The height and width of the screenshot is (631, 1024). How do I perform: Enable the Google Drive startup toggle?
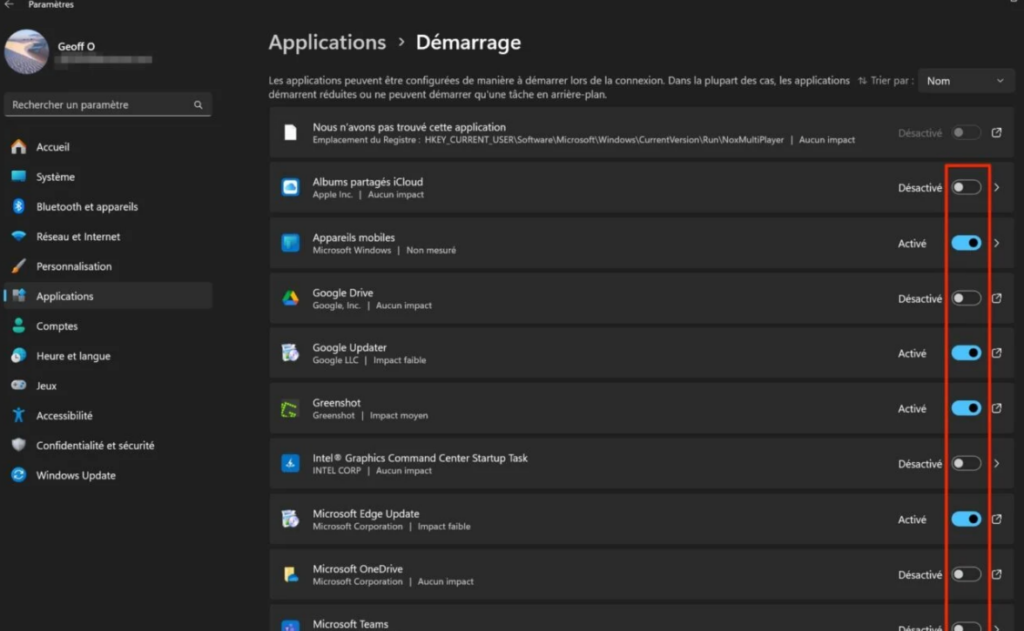tap(966, 298)
